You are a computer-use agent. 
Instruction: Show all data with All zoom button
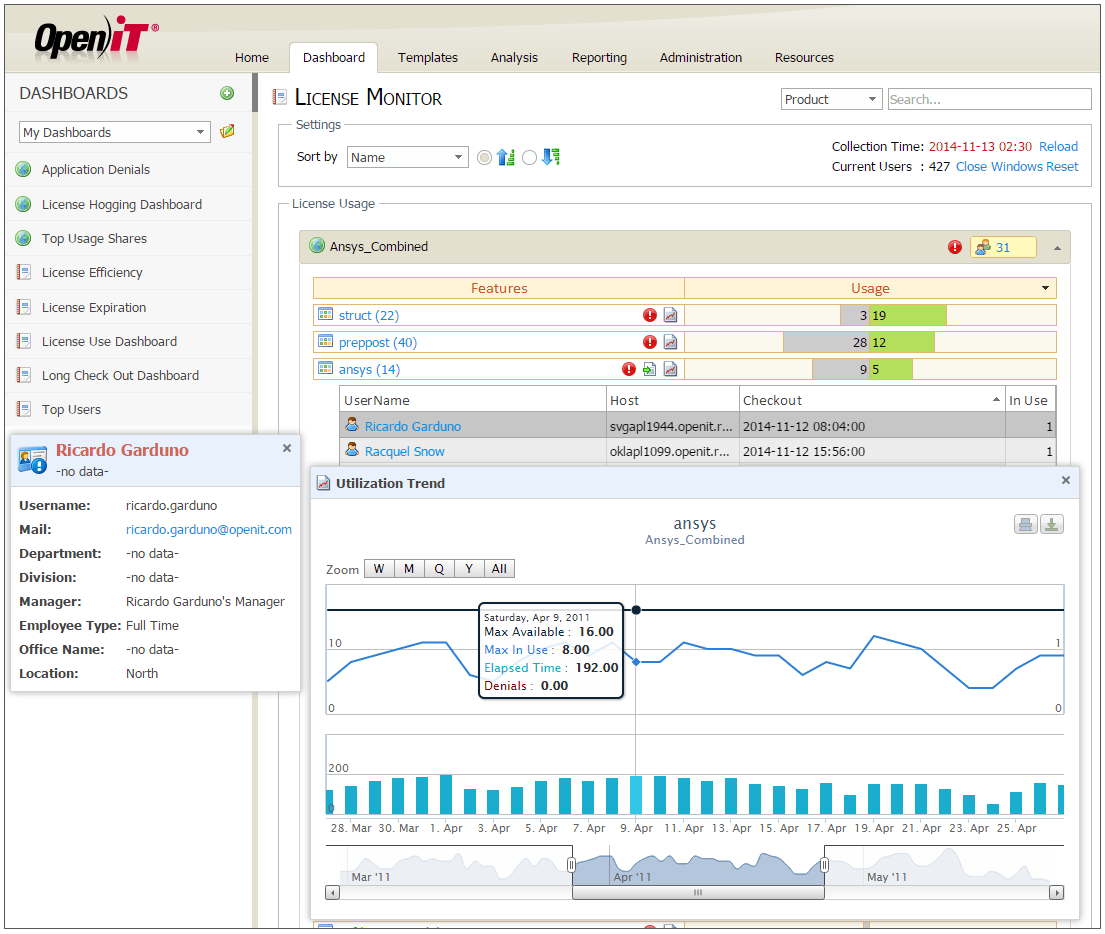[499, 569]
